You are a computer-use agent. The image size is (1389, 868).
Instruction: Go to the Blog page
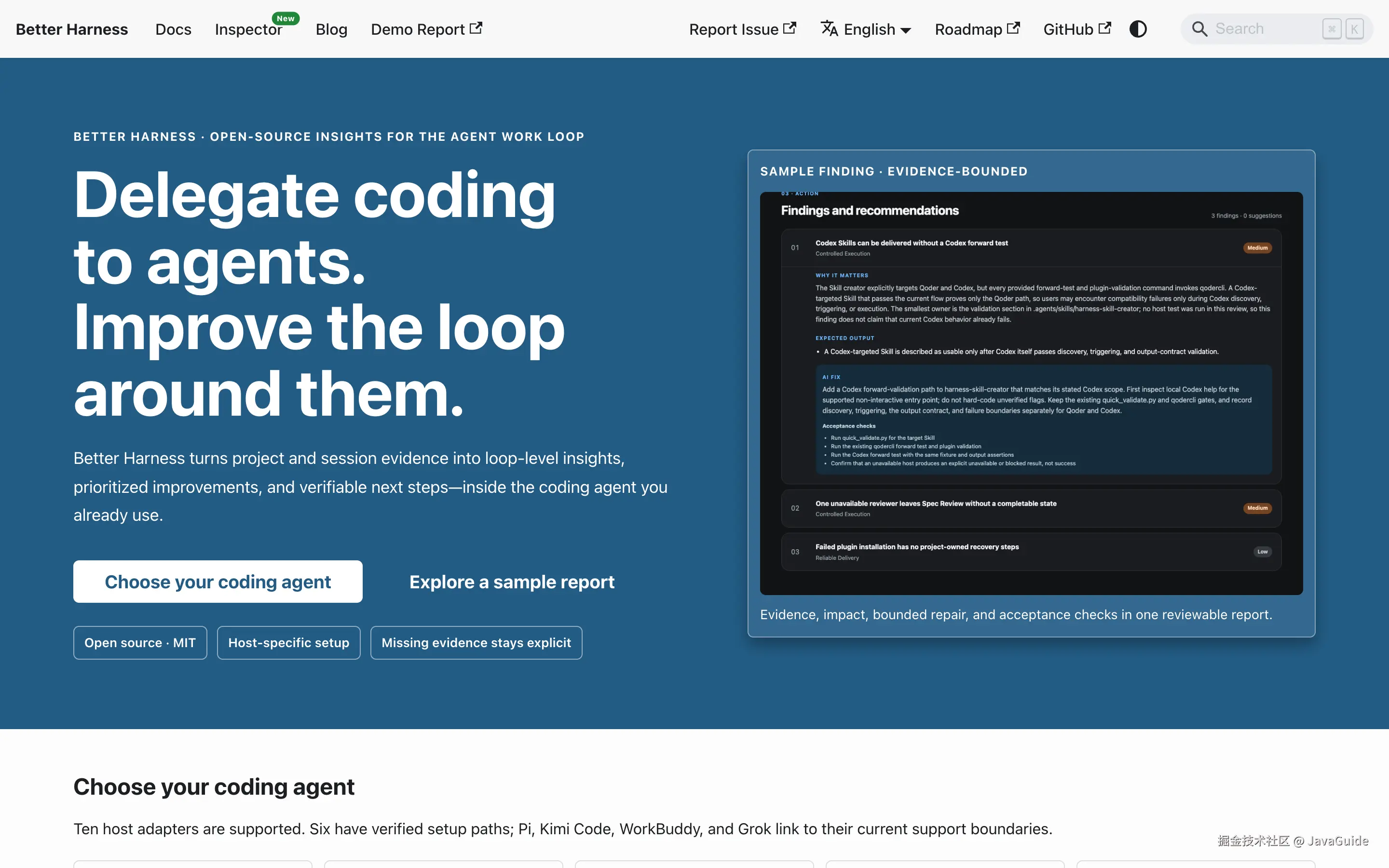pyautogui.click(x=331, y=29)
